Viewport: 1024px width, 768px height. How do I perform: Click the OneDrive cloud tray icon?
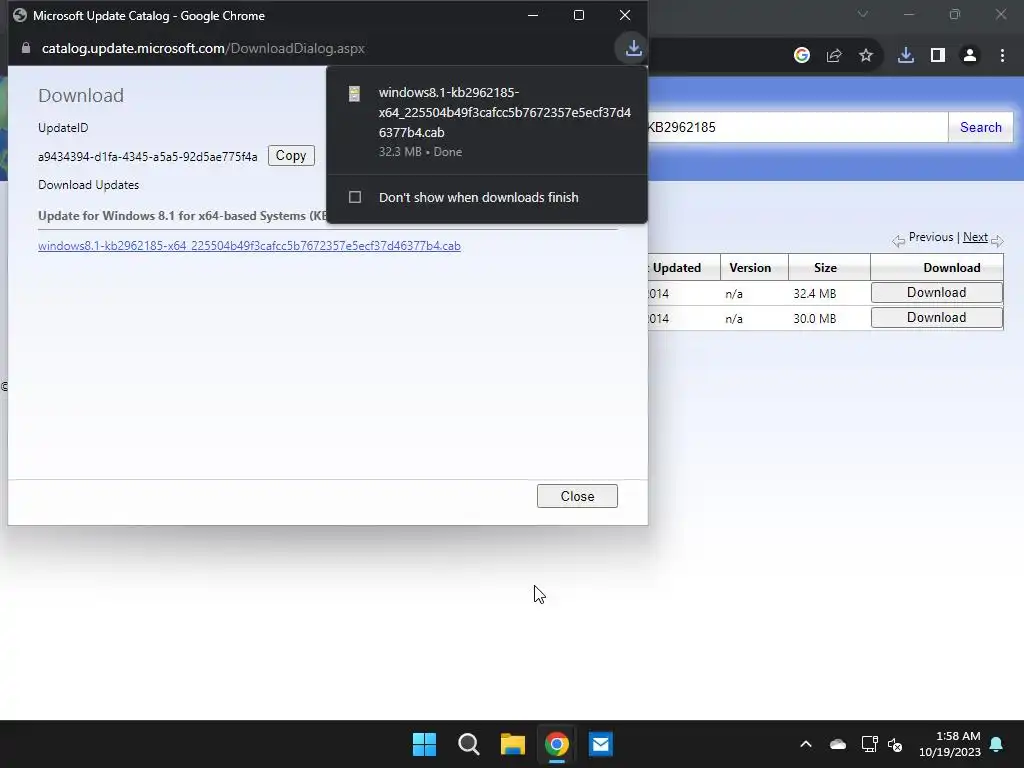click(838, 744)
